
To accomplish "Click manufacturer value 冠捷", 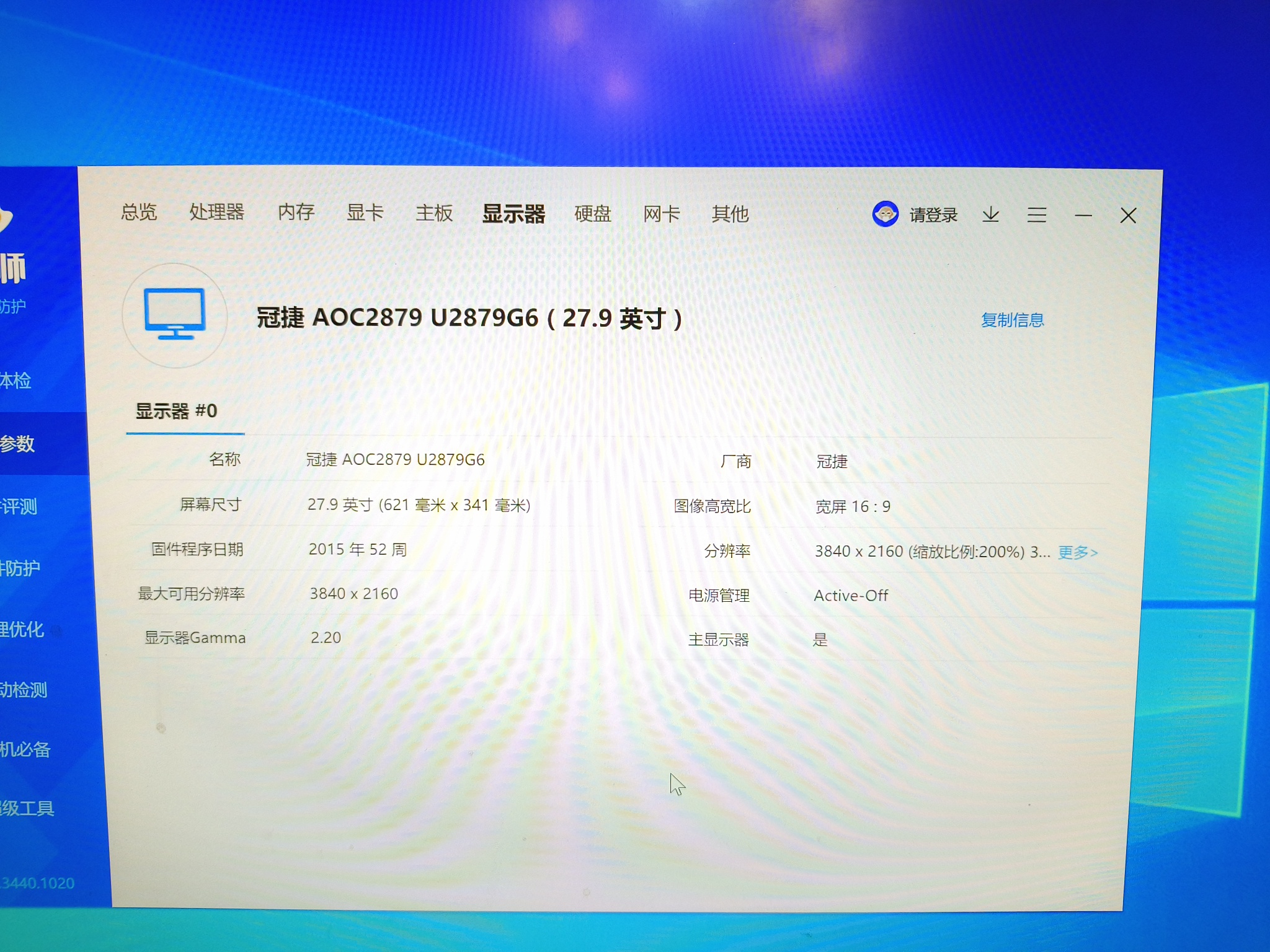I will (832, 461).
